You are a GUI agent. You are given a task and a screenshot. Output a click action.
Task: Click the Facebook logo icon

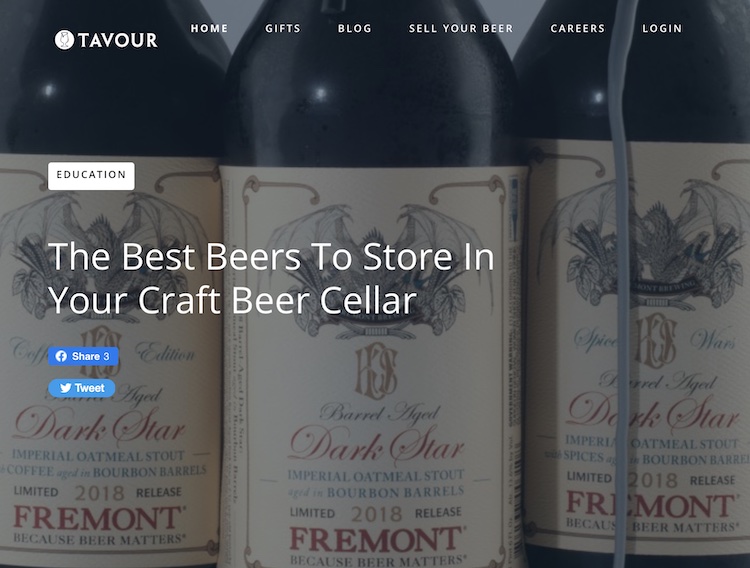point(61,356)
